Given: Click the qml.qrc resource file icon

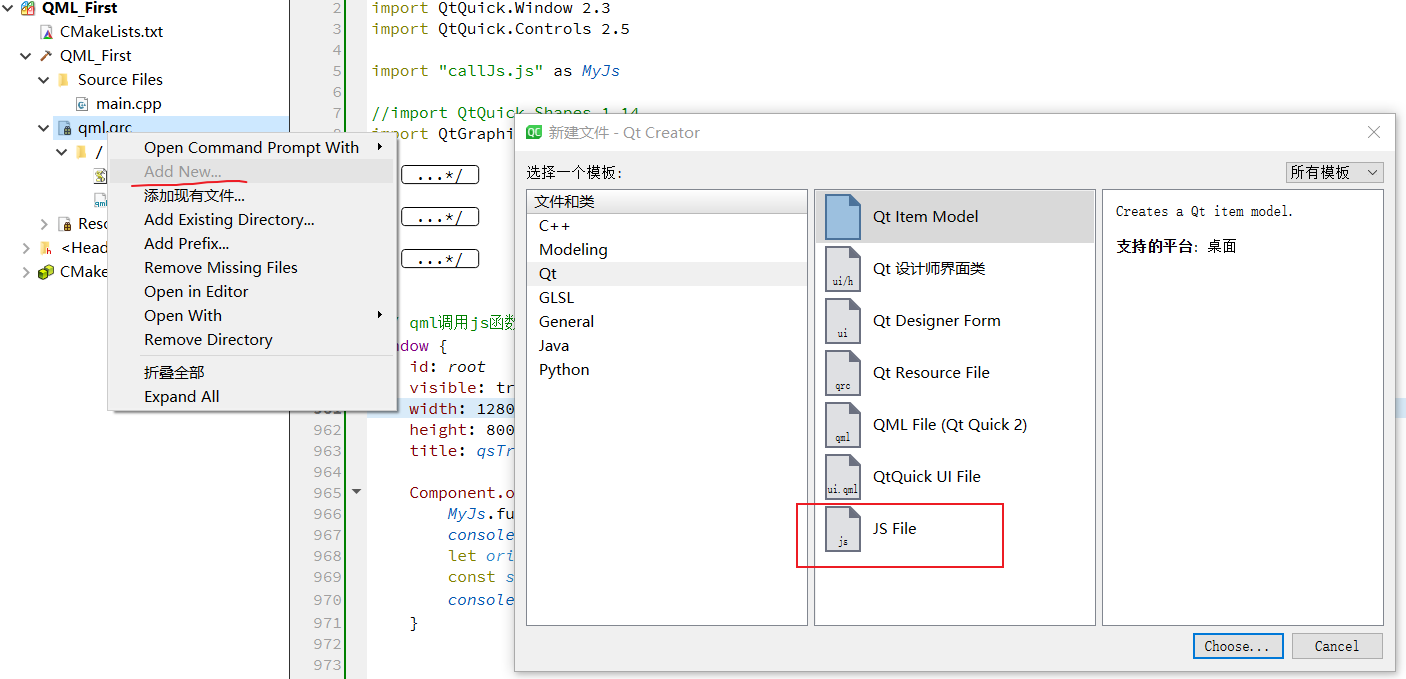Looking at the screenshot, I should pyautogui.click(x=65, y=128).
